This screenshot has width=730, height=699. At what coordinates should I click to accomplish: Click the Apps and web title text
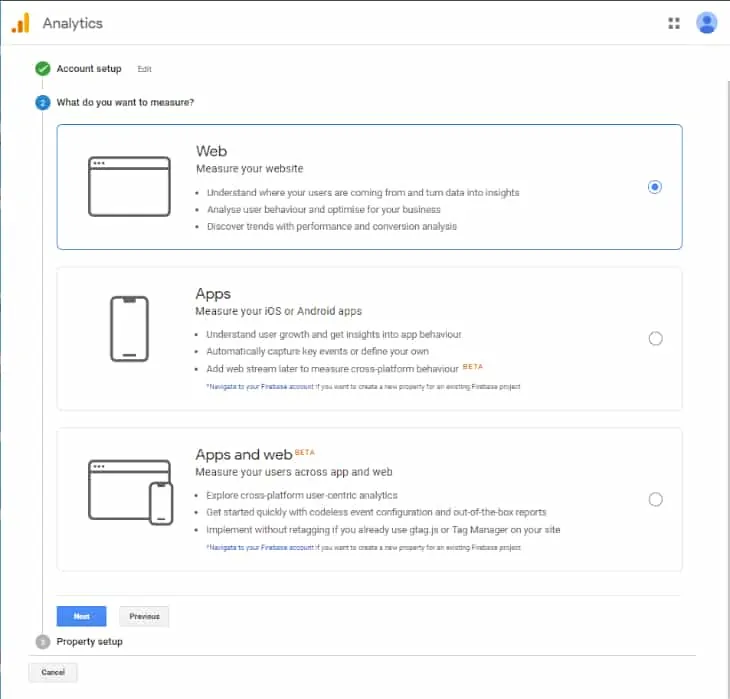pos(243,455)
